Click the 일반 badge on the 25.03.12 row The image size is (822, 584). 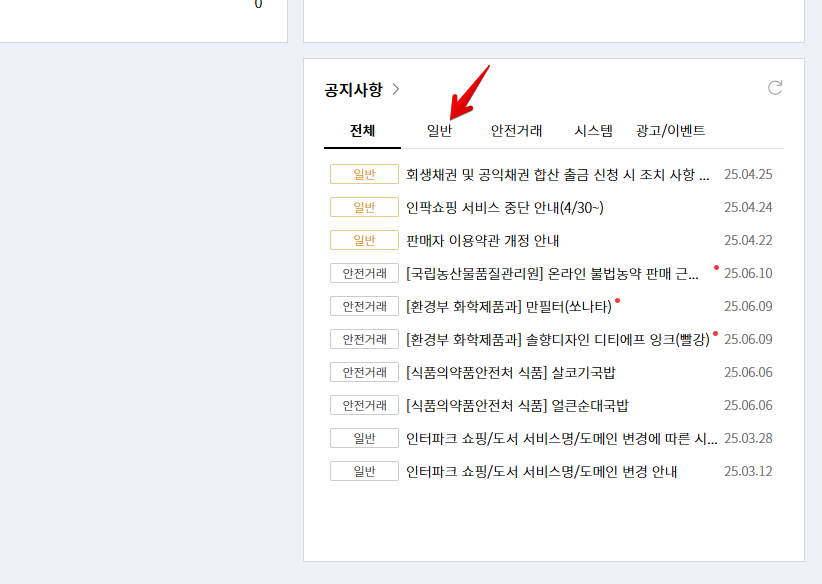tap(364, 472)
